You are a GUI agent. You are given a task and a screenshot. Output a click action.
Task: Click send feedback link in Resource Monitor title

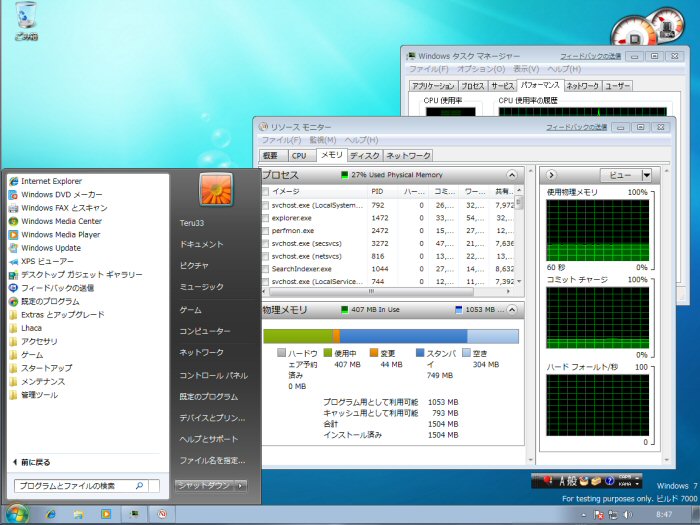[x=576, y=127]
